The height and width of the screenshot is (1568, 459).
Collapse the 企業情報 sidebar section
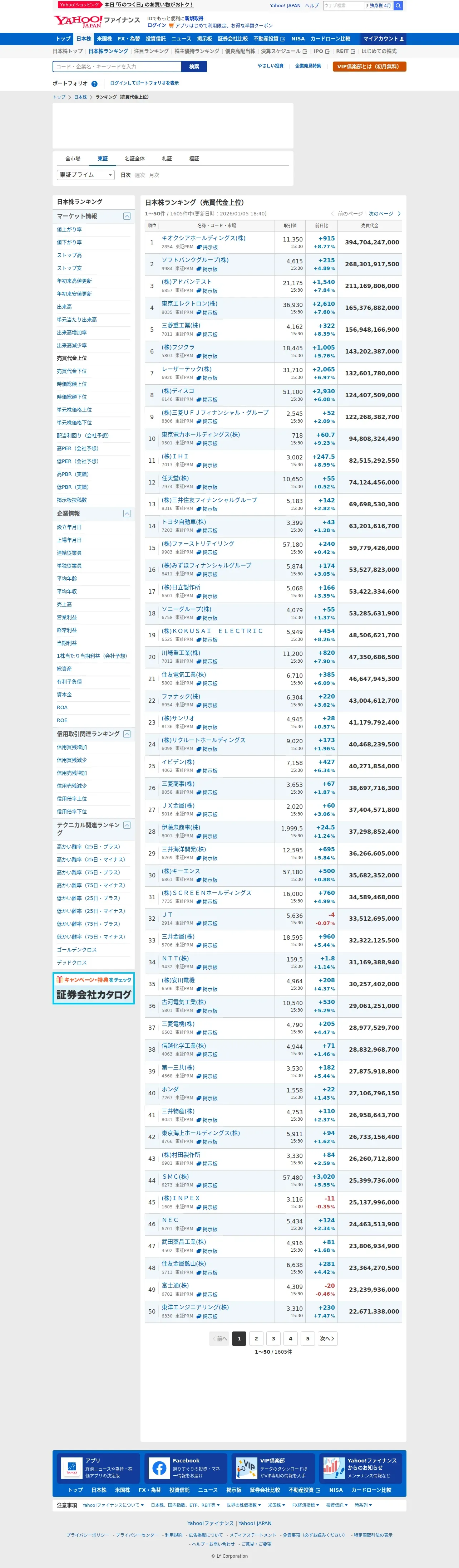click(127, 514)
